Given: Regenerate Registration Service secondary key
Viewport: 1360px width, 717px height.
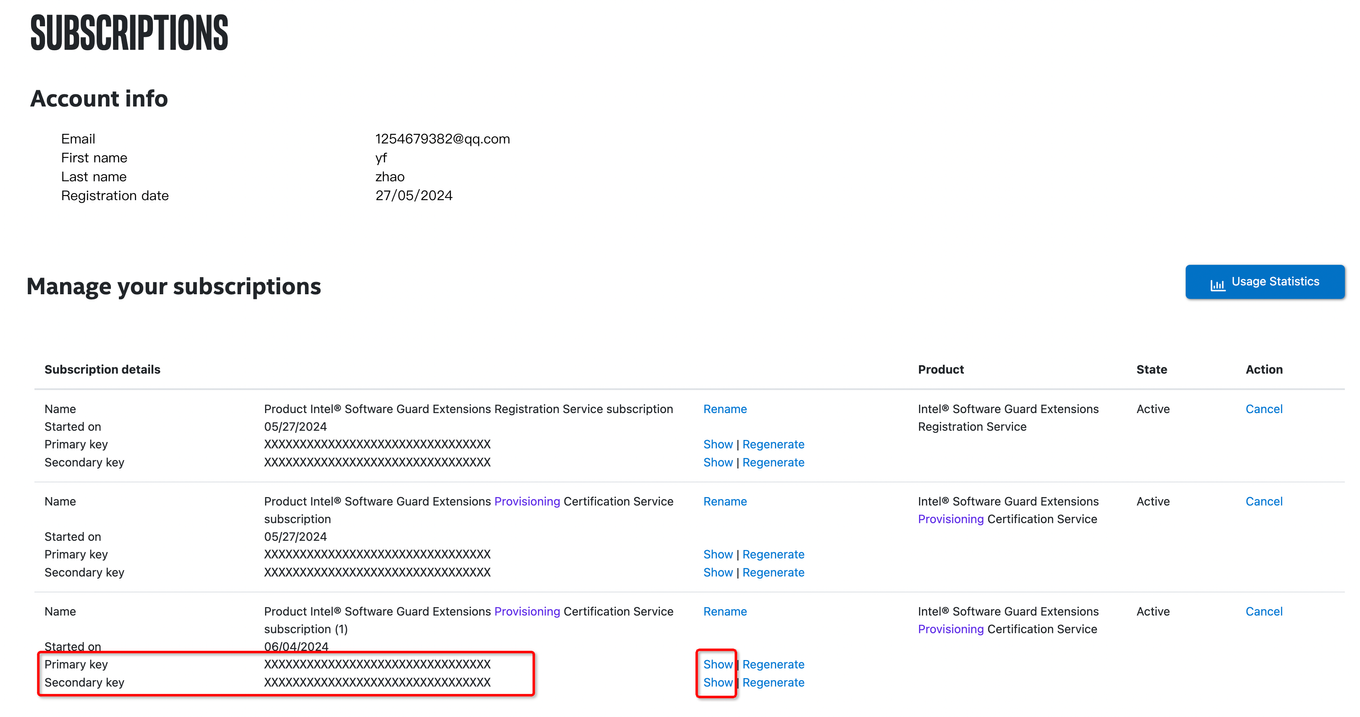Looking at the screenshot, I should point(773,463).
